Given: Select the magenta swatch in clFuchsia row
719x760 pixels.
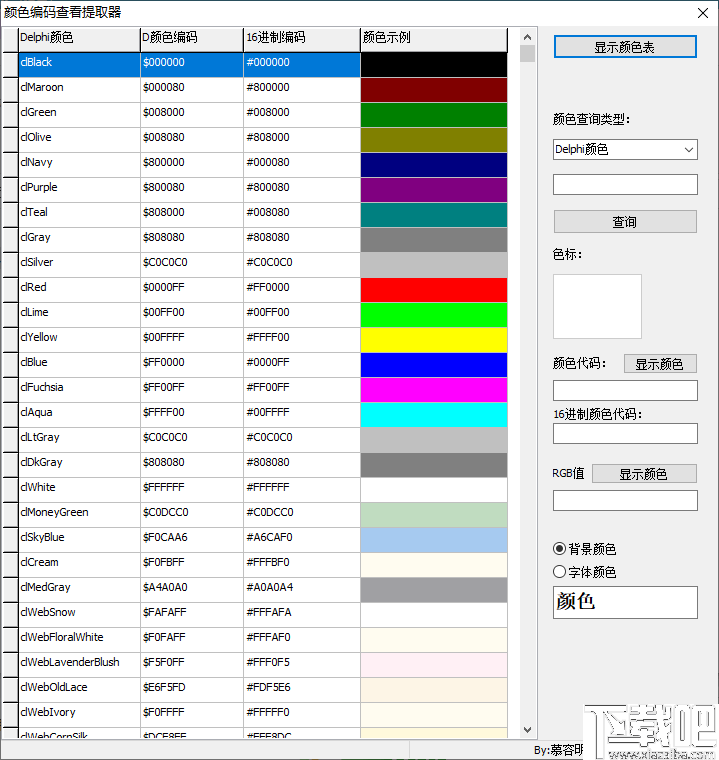Looking at the screenshot, I should 434,390.
